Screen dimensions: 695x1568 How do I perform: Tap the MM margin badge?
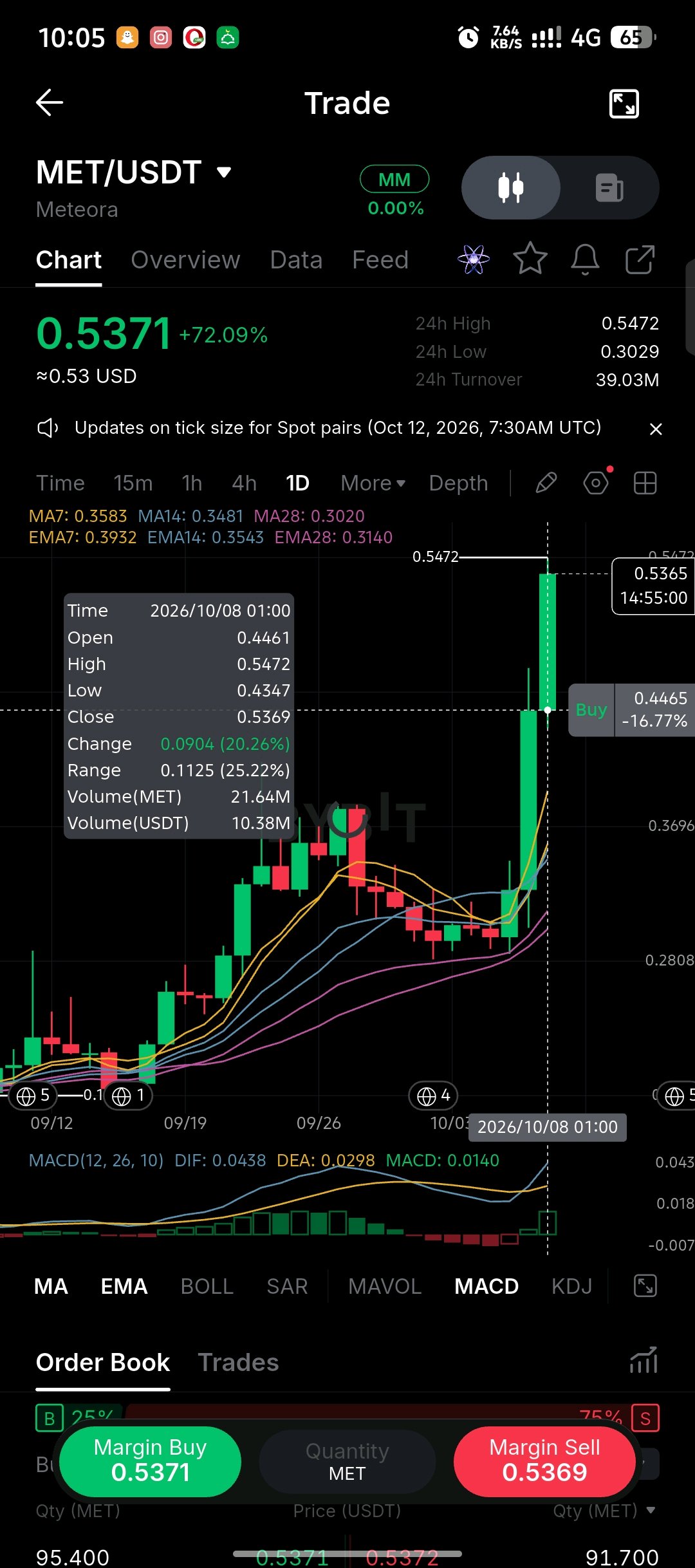point(394,179)
